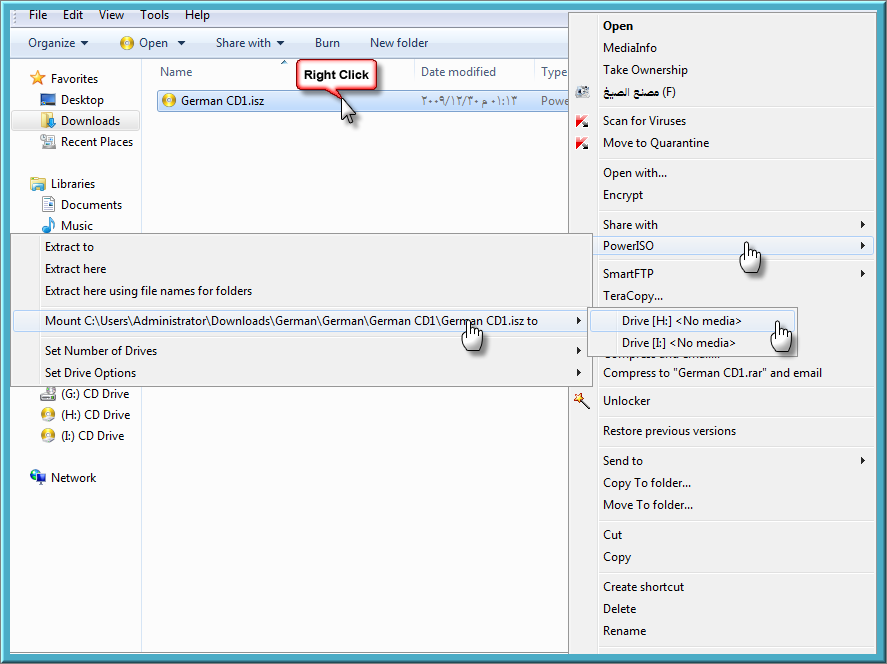Open the Tools menu in menu bar

tap(154, 15)
